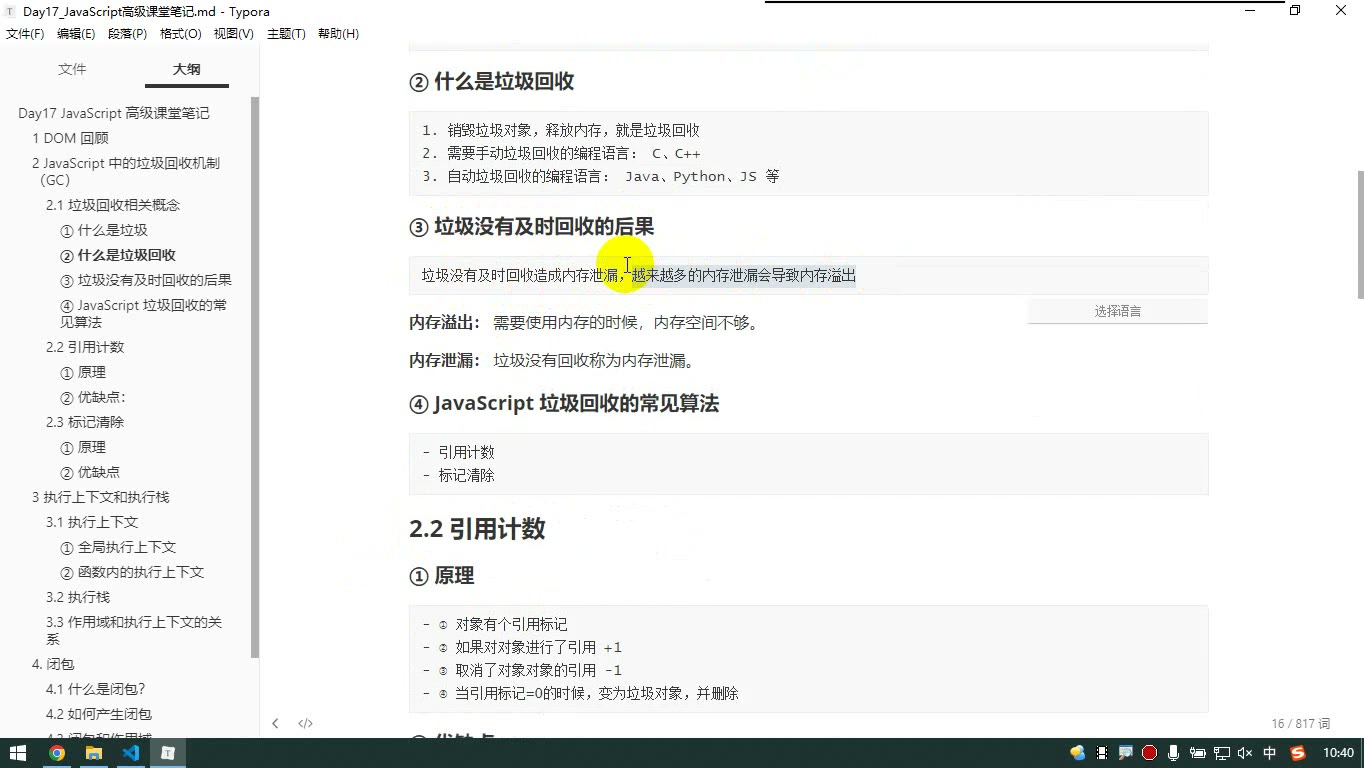Select outline item ① 全局执行上下文
Image resolution: width=1364 pixels, height=768 pixels.
[118, 547]
